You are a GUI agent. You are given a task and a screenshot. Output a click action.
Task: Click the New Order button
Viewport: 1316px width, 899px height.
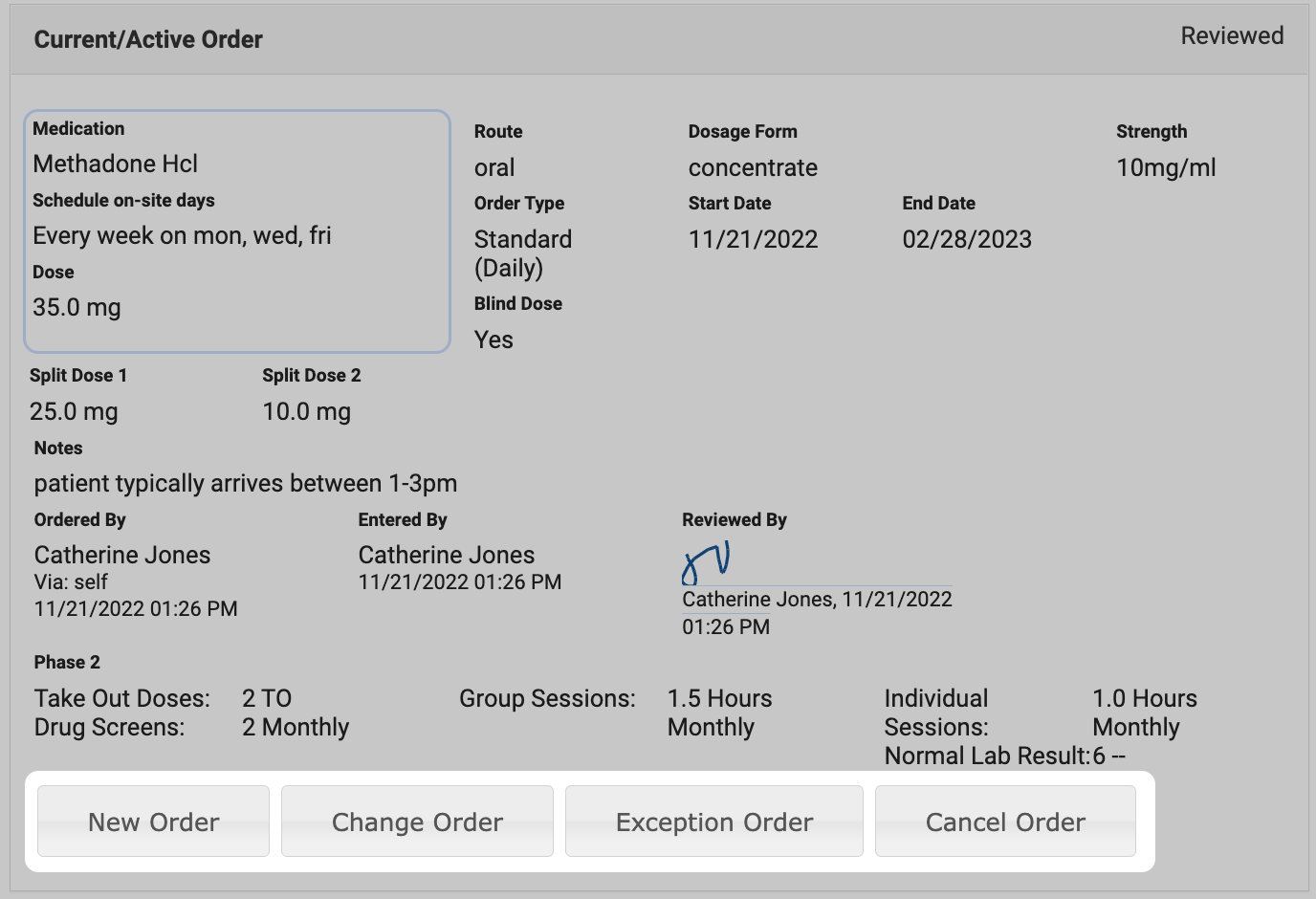click(153, 822)
